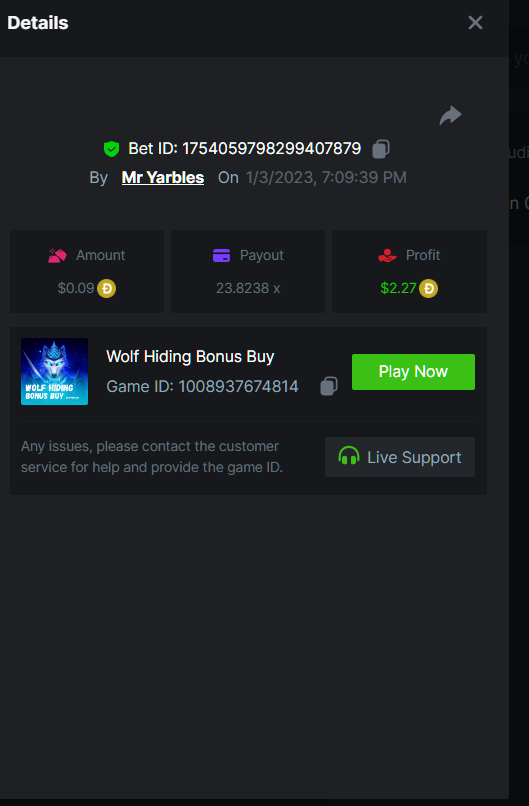Open the Wolf Hiding Bonus Buy thumbnail

pyautogui.click(x=54, y=372)
